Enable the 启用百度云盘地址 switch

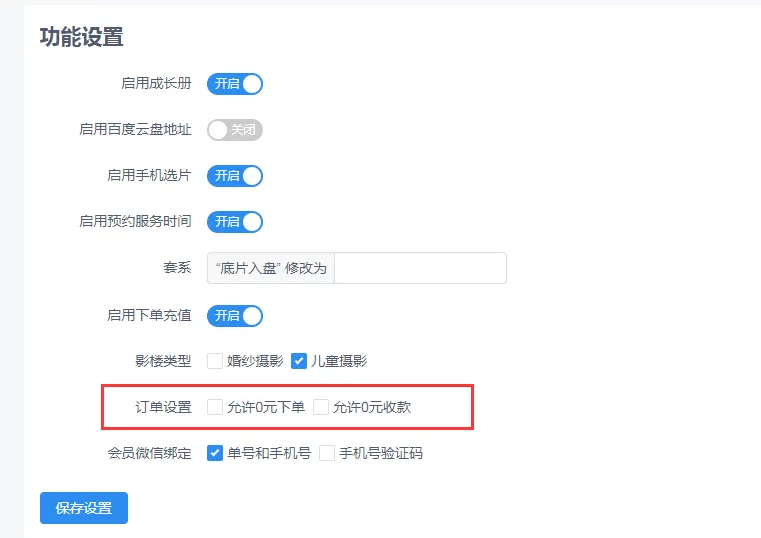point(235,130)
